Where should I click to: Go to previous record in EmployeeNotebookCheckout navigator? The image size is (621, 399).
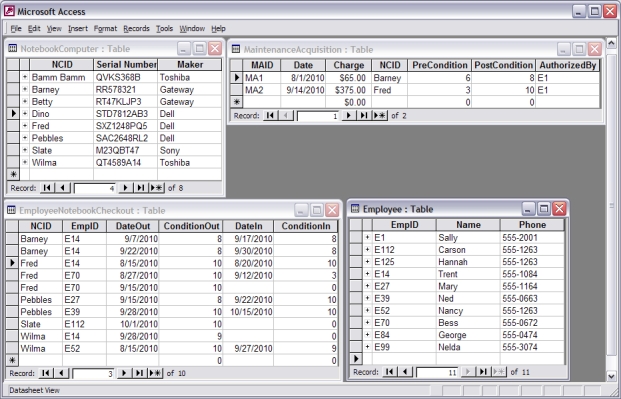pos(61,373)
